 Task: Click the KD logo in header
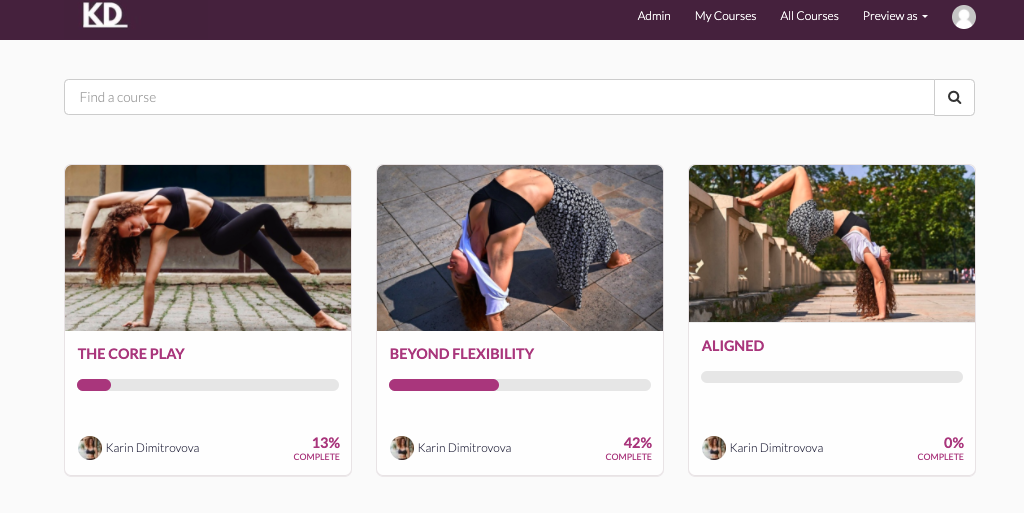click(104, 15)
